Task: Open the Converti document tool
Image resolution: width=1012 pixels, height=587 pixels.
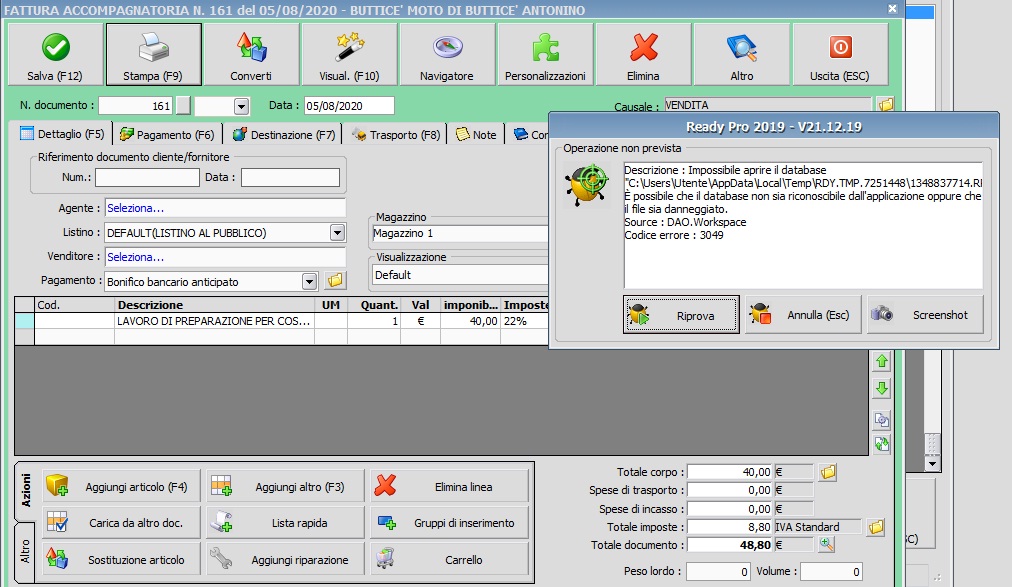Action: click(251, 54)
